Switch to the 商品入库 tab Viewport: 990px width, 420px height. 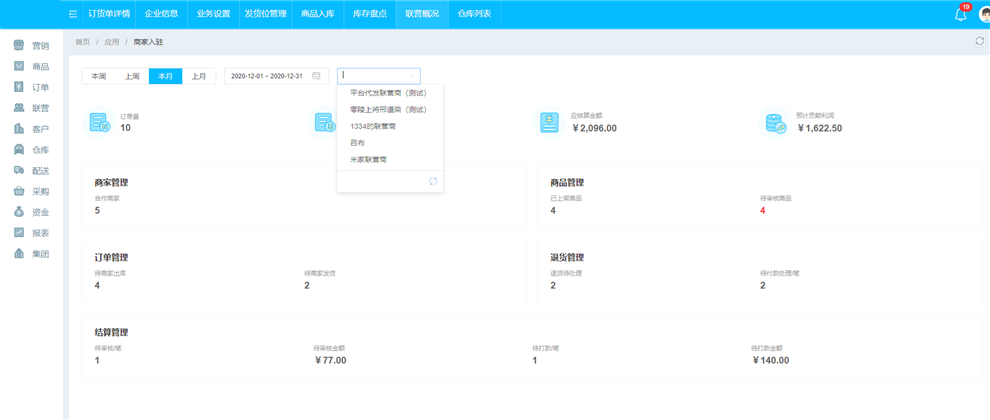[x=318, y=14]
